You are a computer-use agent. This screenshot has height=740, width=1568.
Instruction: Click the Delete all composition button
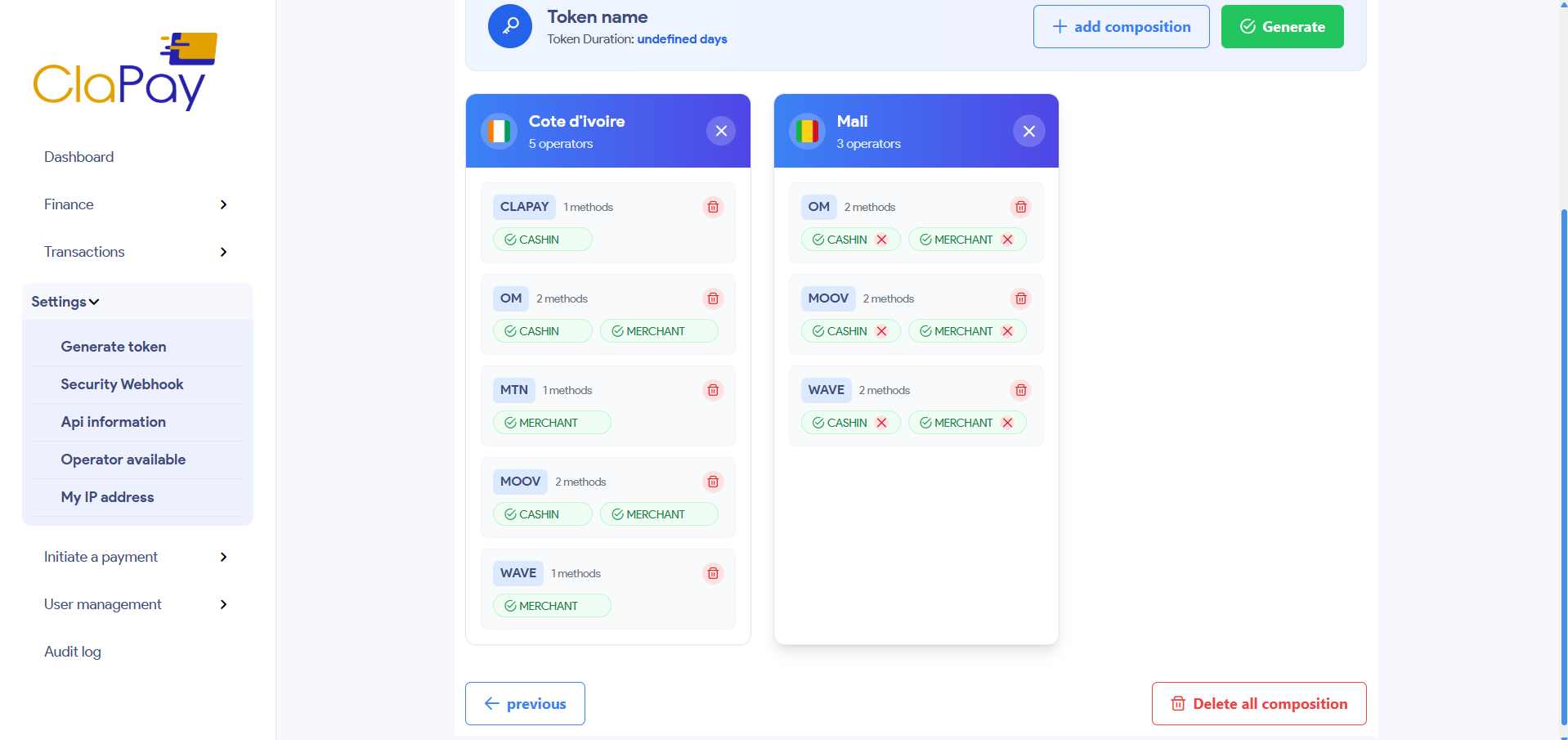(1258, 703)
